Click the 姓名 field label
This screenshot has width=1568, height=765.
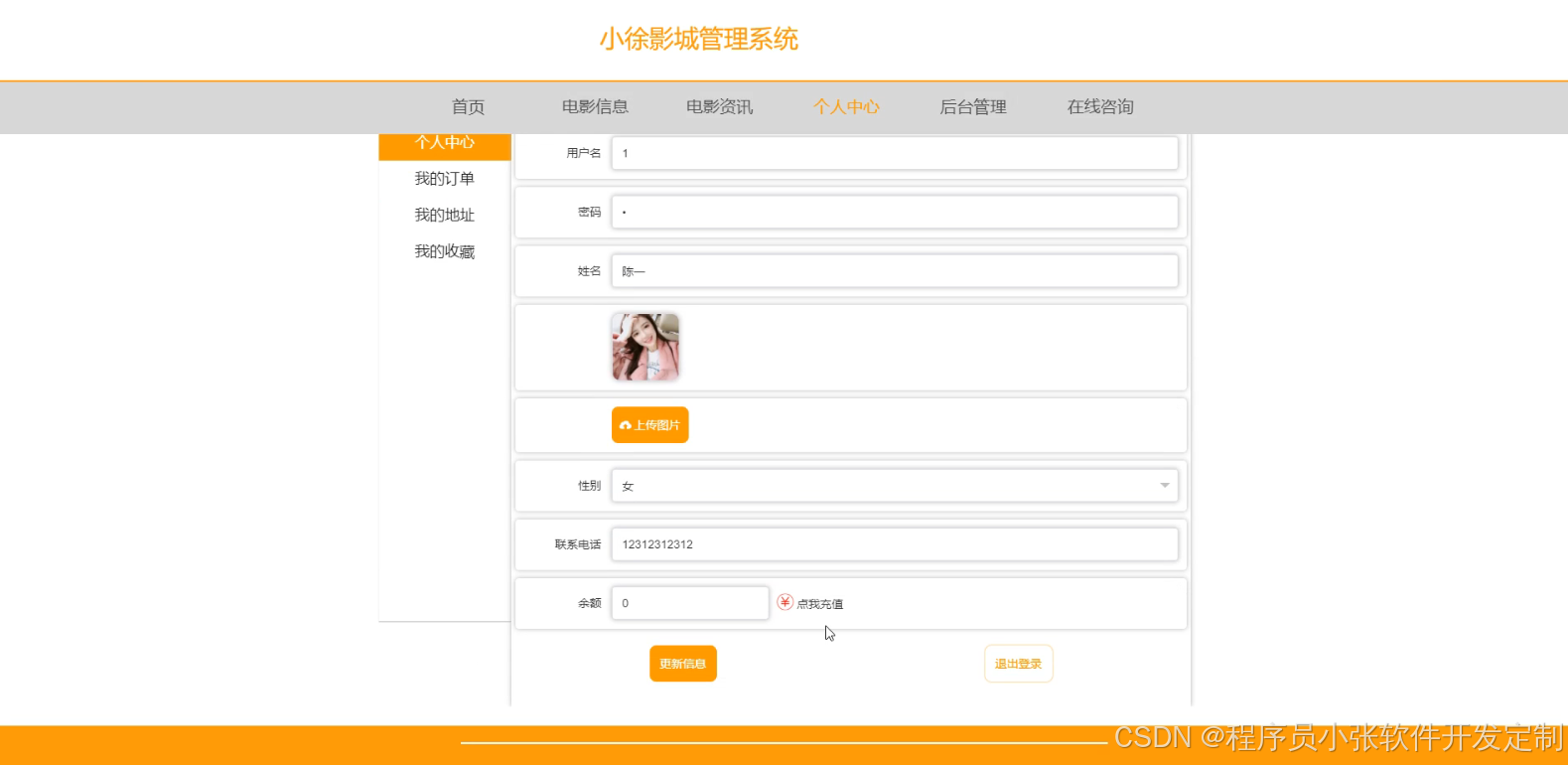click(590, 271)
